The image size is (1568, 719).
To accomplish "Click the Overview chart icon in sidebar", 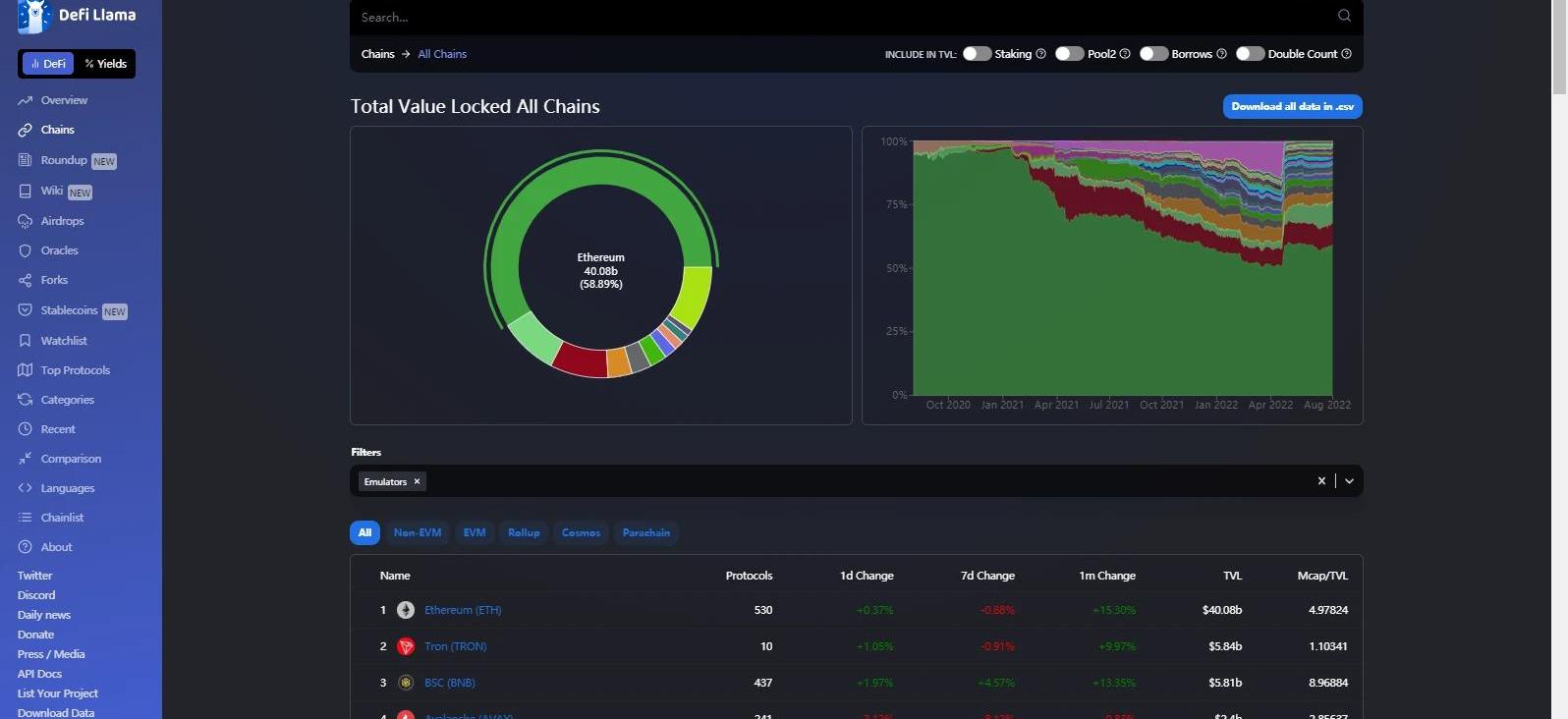I will coord(26,100).
